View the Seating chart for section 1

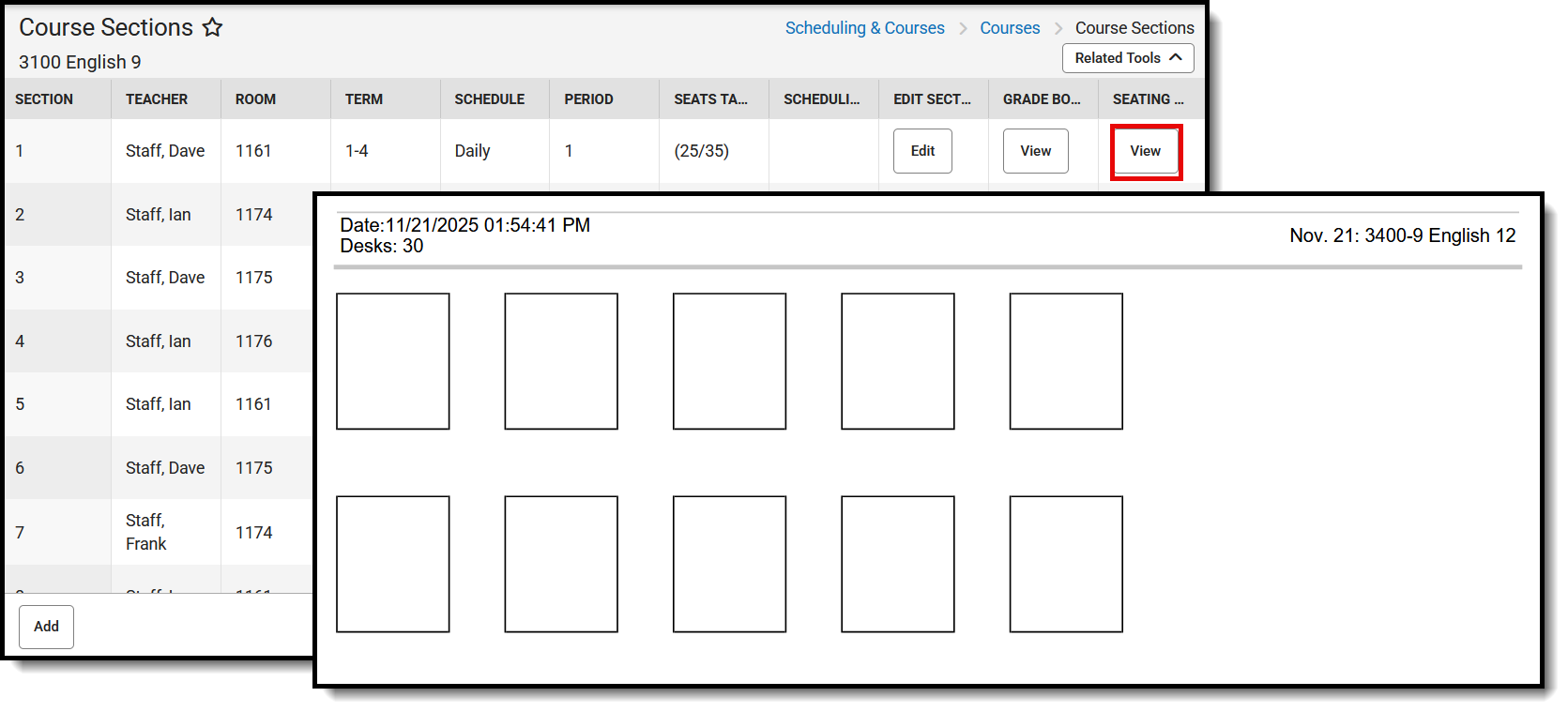click(1146, 151)
